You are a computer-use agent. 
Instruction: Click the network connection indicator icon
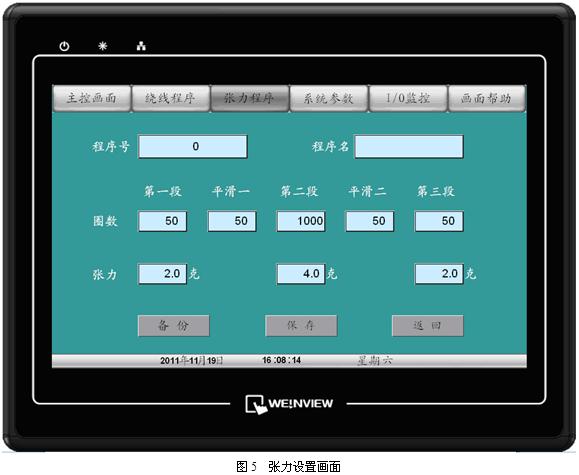[141, 46]
